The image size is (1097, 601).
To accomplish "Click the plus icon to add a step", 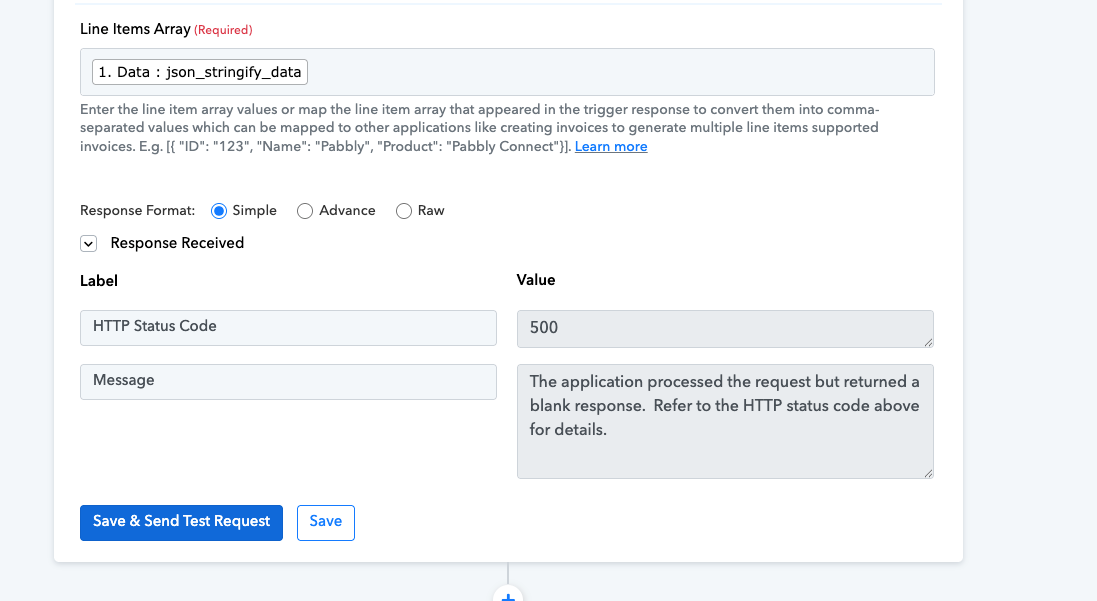I will [508, 595].
